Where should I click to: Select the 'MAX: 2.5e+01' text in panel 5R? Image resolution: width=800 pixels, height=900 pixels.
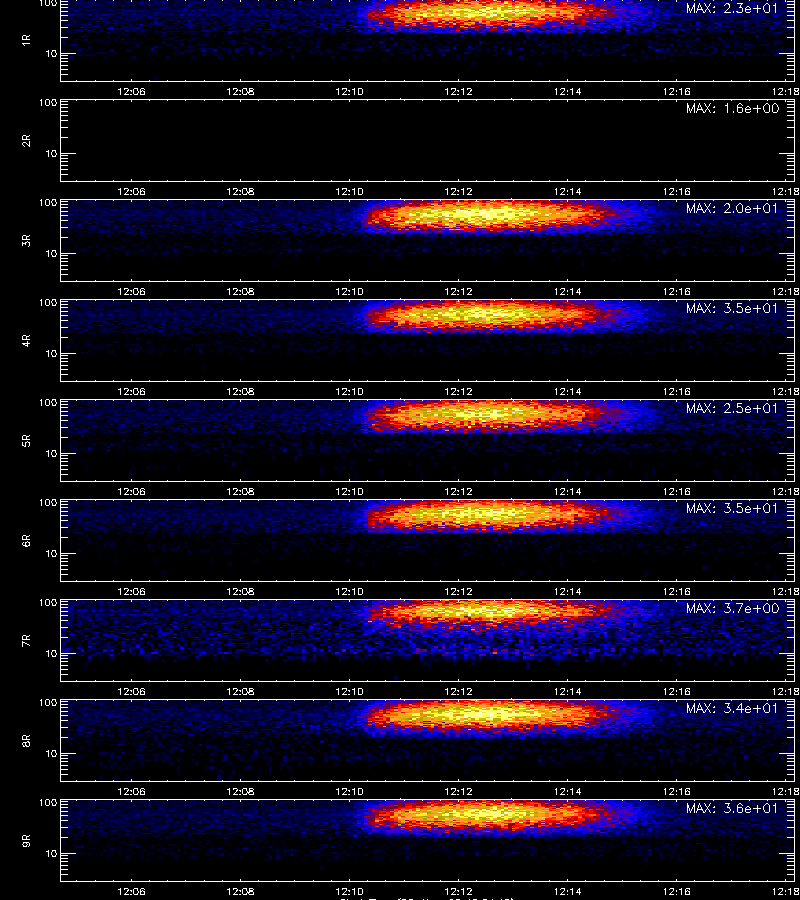click(x=732, y=408)
